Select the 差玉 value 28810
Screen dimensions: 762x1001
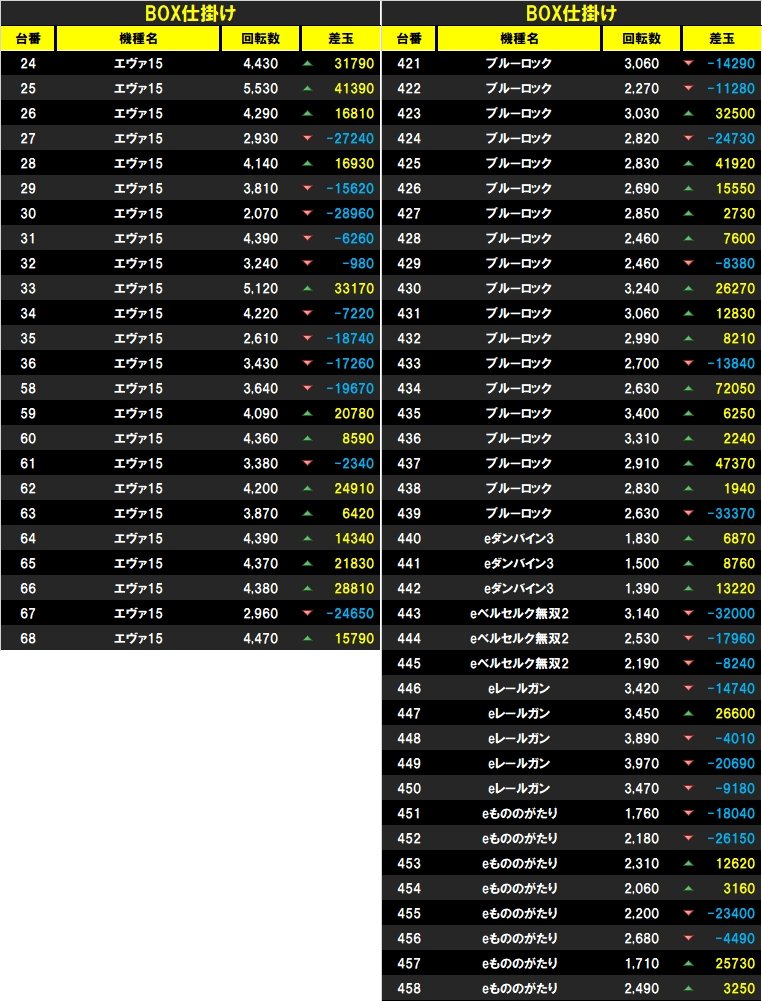tap(354, 589)
